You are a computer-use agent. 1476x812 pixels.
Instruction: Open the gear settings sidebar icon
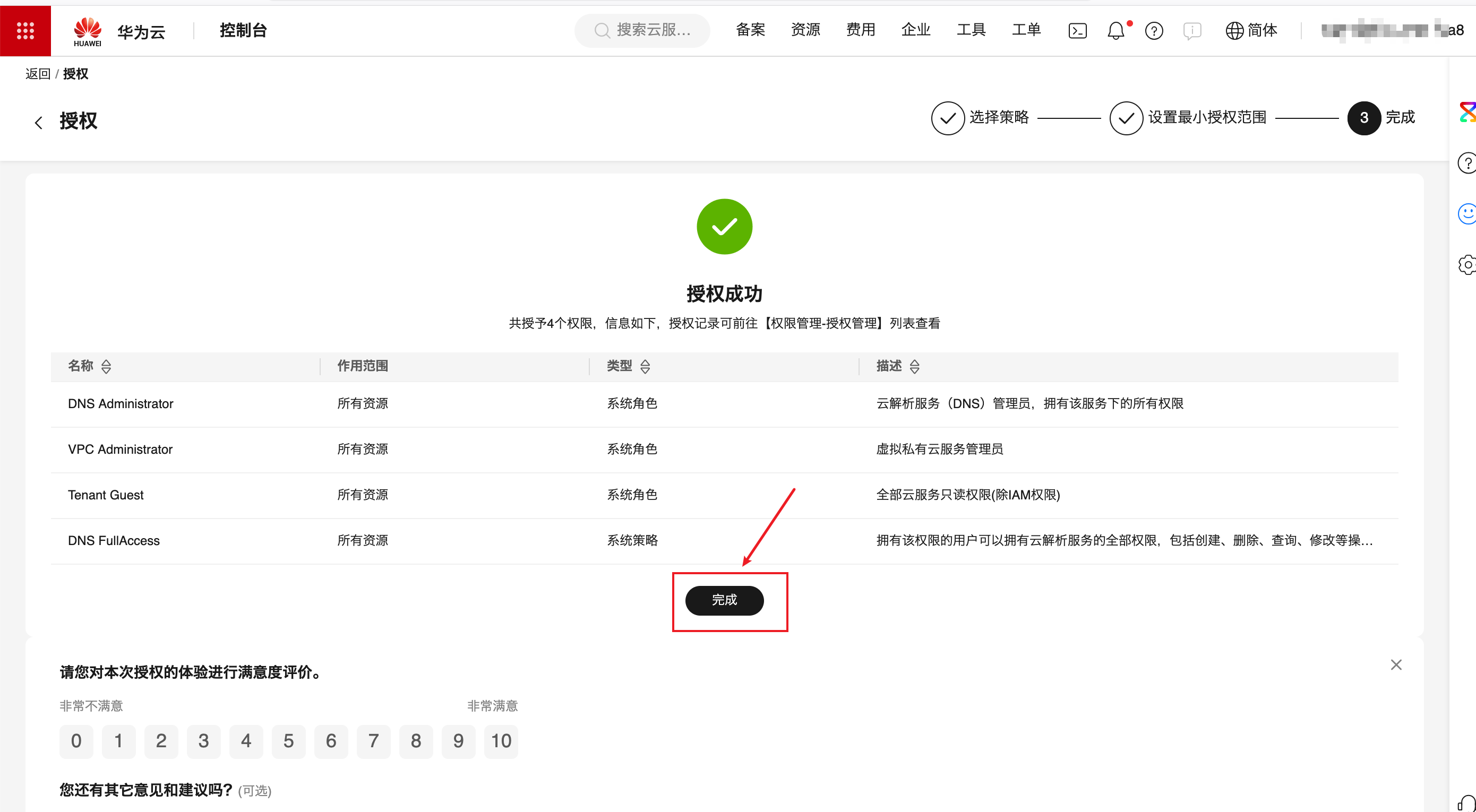1467,264
